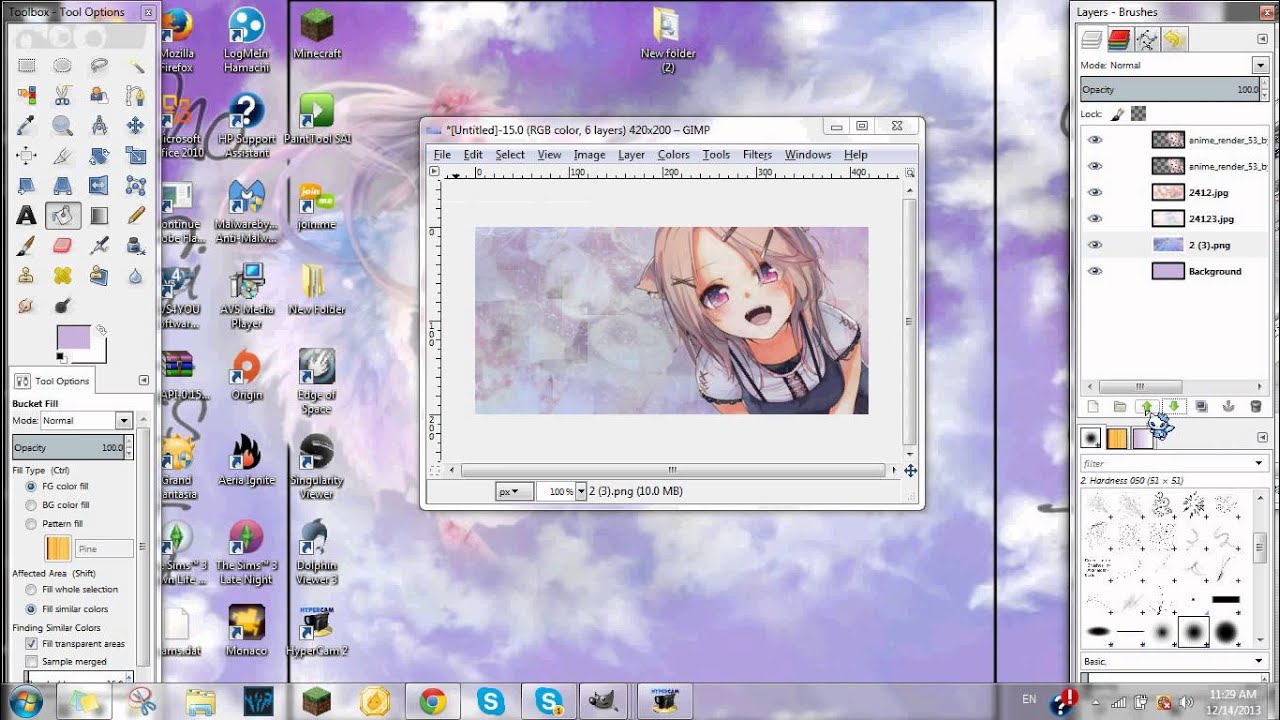Hide the 24123.jpg layer

coord(1095,218)
